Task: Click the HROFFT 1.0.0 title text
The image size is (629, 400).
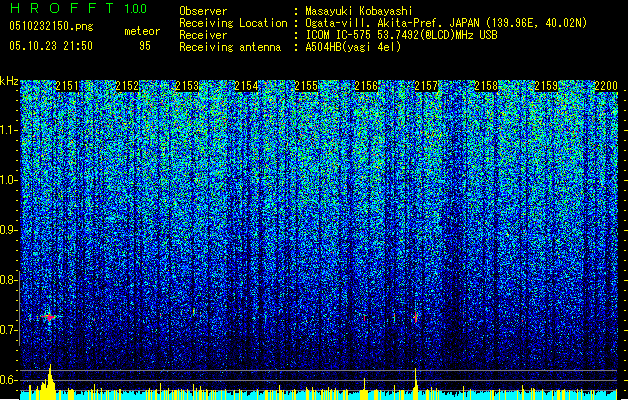Action: click(78, 8)
